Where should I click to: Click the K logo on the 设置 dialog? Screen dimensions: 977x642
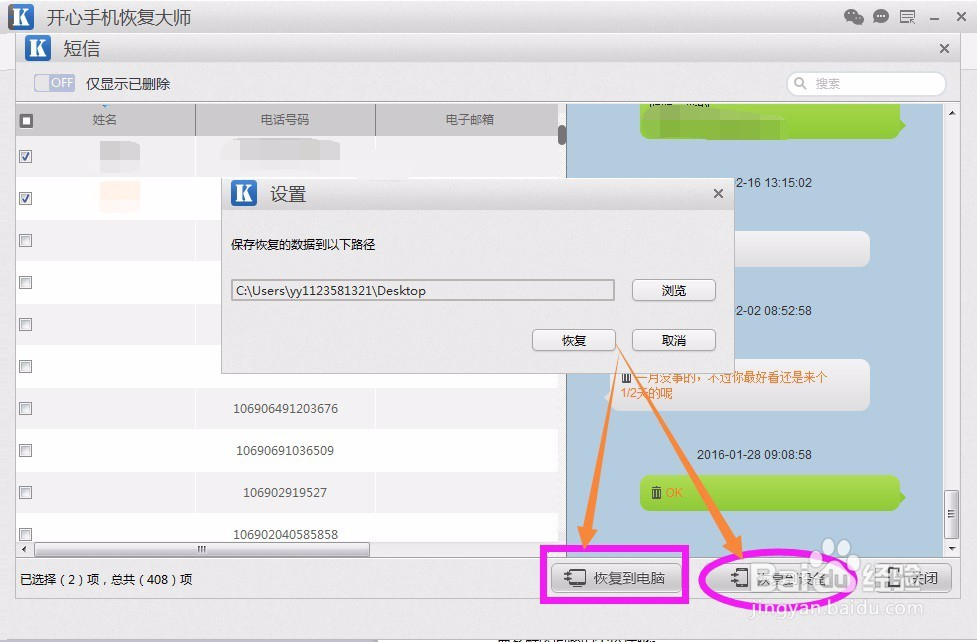243,193
